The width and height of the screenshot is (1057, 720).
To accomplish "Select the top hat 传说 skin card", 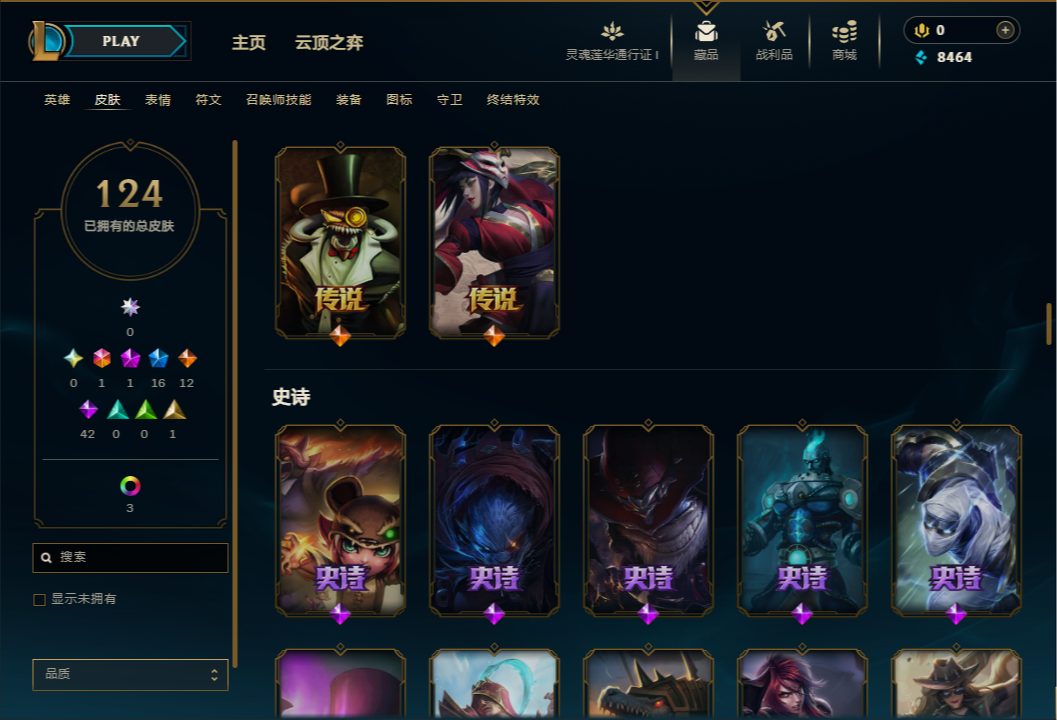I will [340, 243].
